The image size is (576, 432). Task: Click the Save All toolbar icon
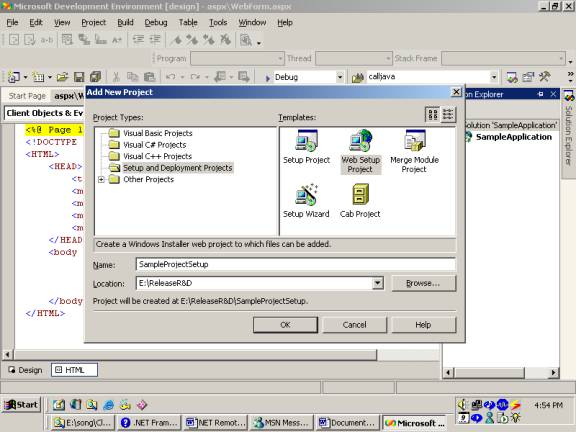coord(95,77)
